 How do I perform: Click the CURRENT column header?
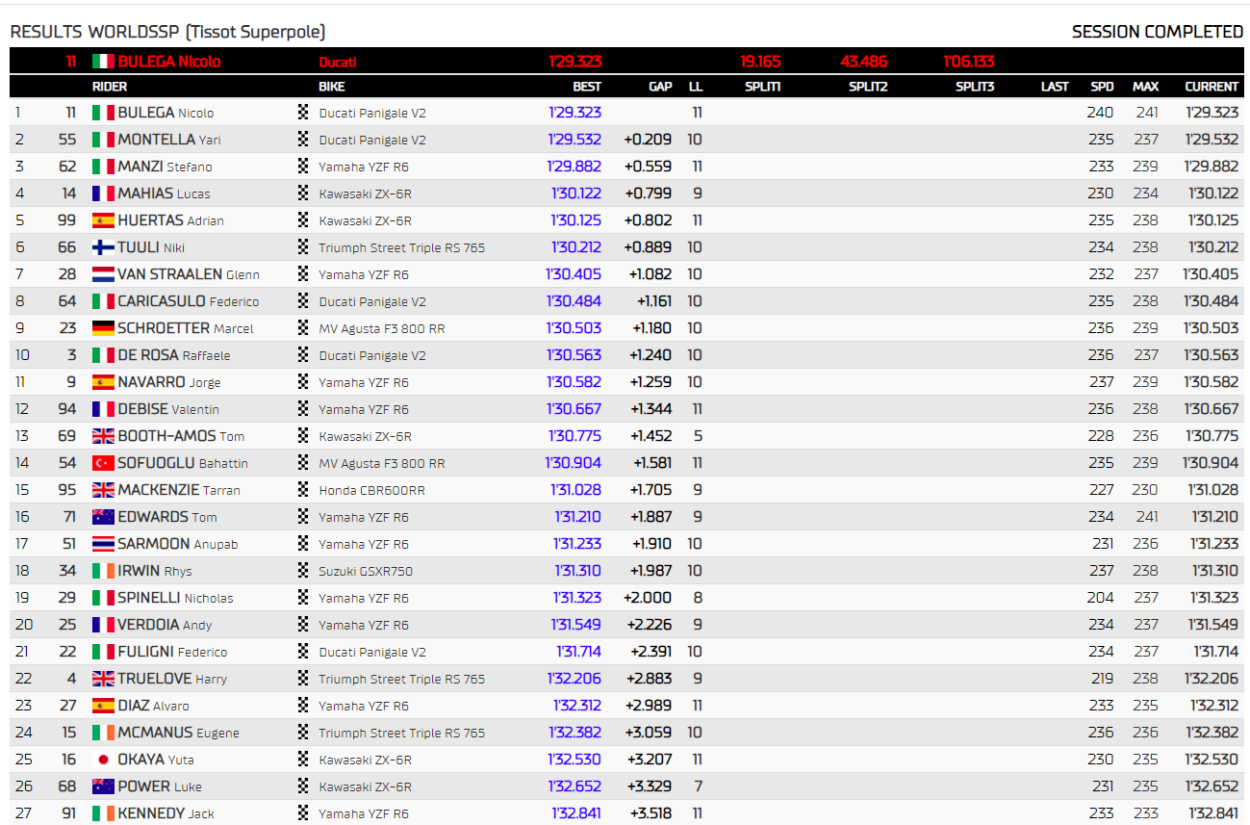[1211, 87]
